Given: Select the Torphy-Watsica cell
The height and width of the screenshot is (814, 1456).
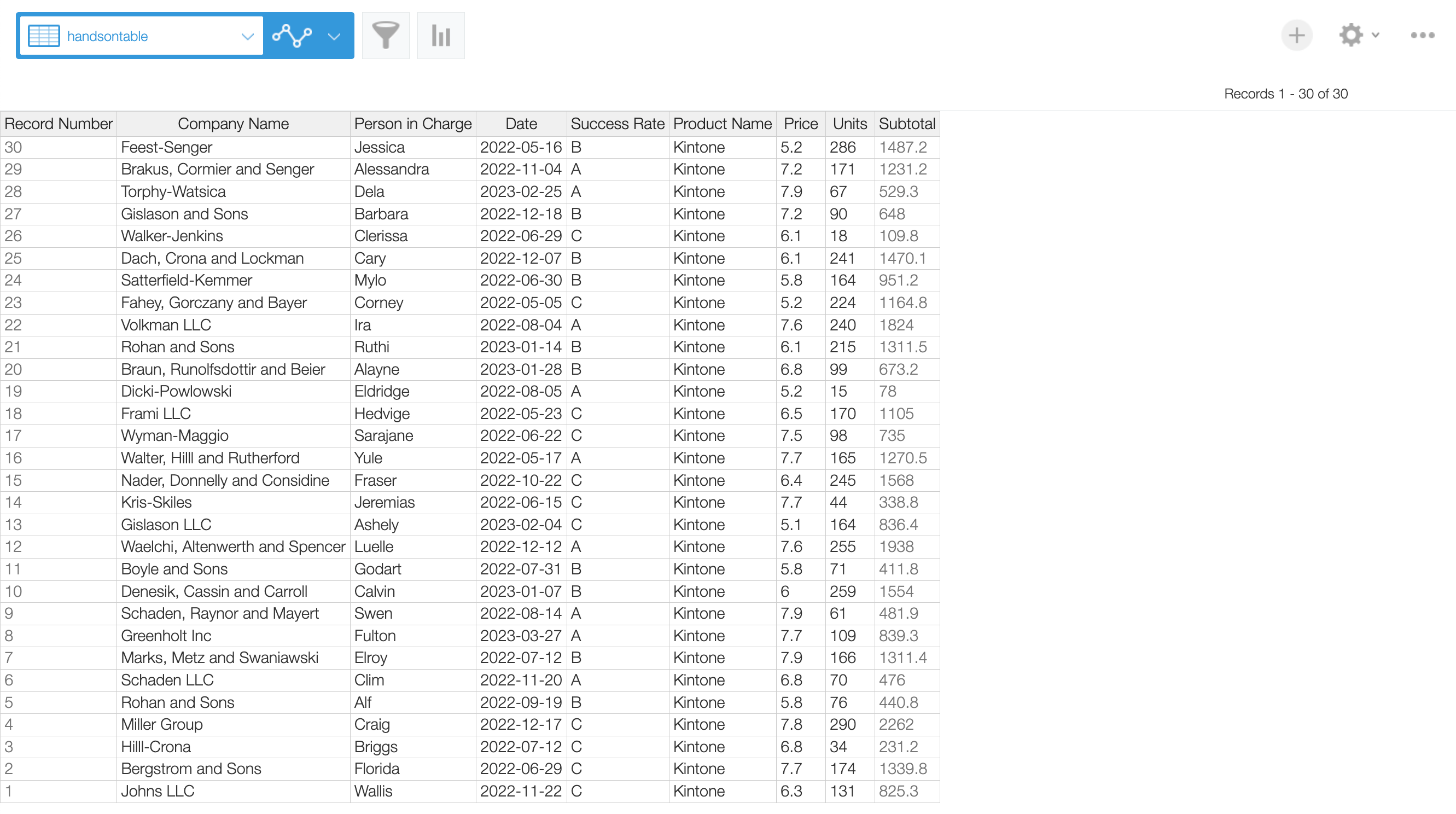Looking at the screenshot, I should pyautogui.click(x=234, y=191).
